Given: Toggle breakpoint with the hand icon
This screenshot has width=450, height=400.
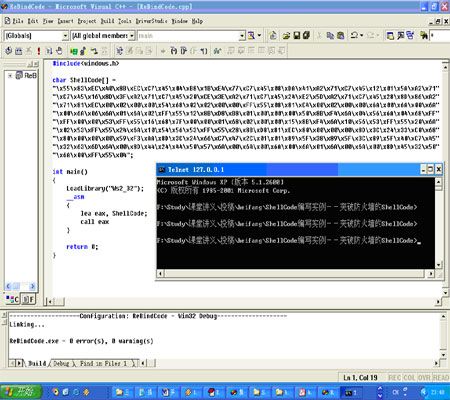Looking at the screenshot, I should (x=59, y=51).
